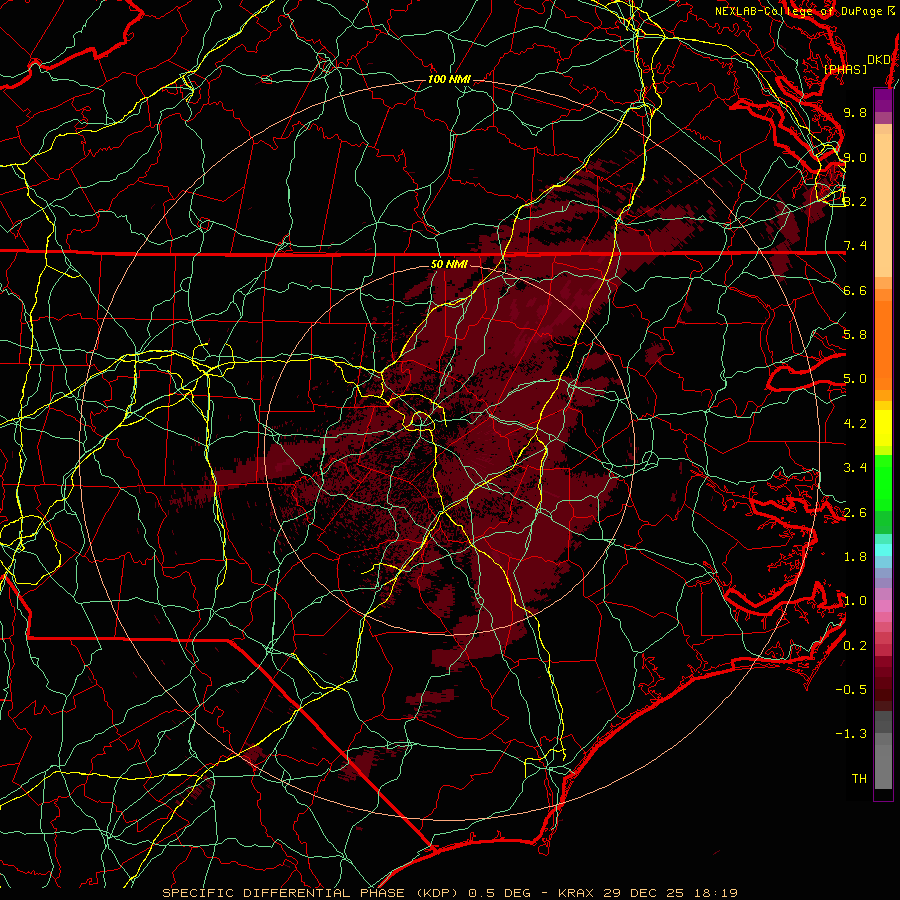Viewport: 900px width, 900px height.
Task: Click the -1.3 scale value
Action: pyautogui.click(x=851, y=734)
